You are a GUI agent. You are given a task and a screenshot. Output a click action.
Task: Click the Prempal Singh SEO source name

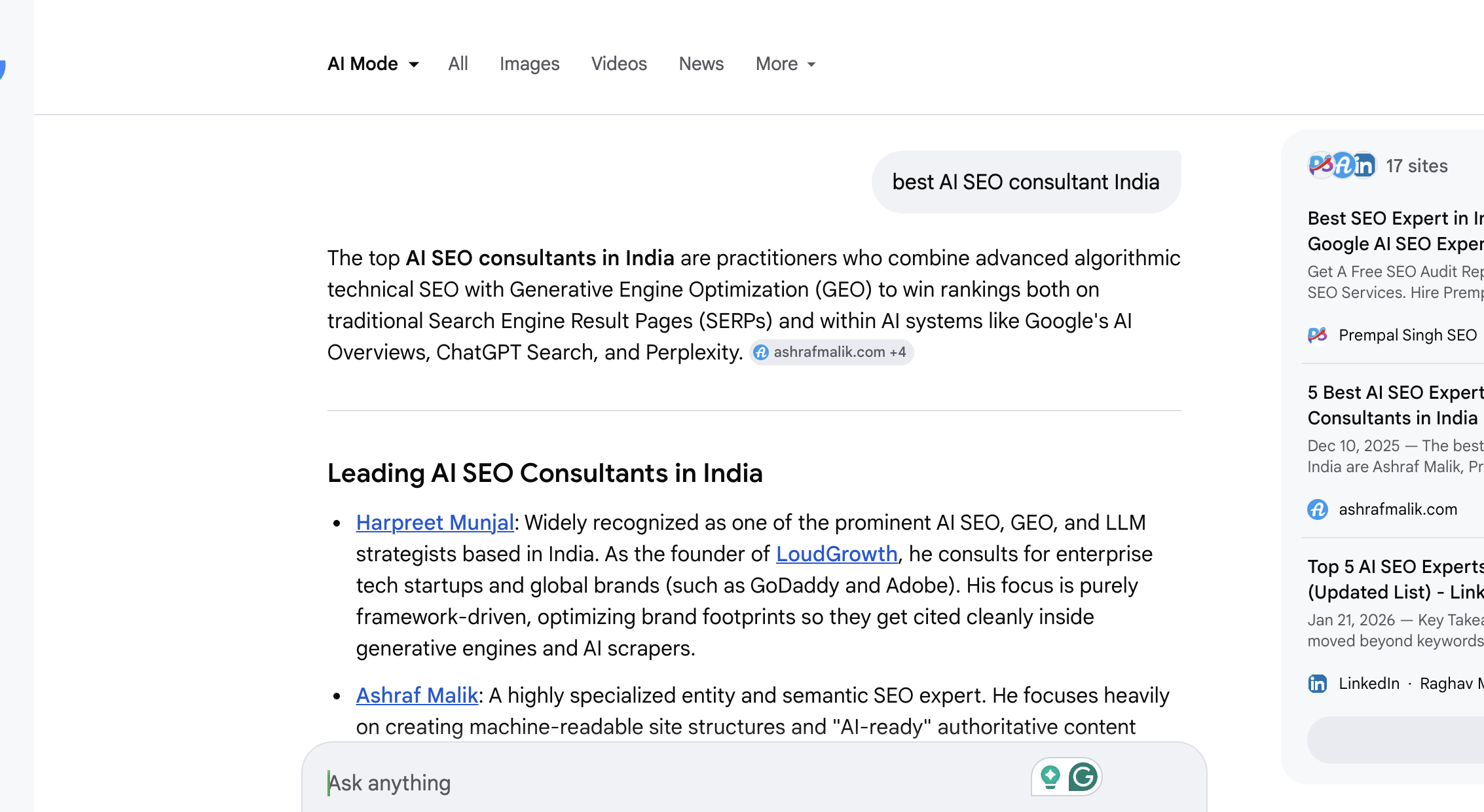[1407, 335]
